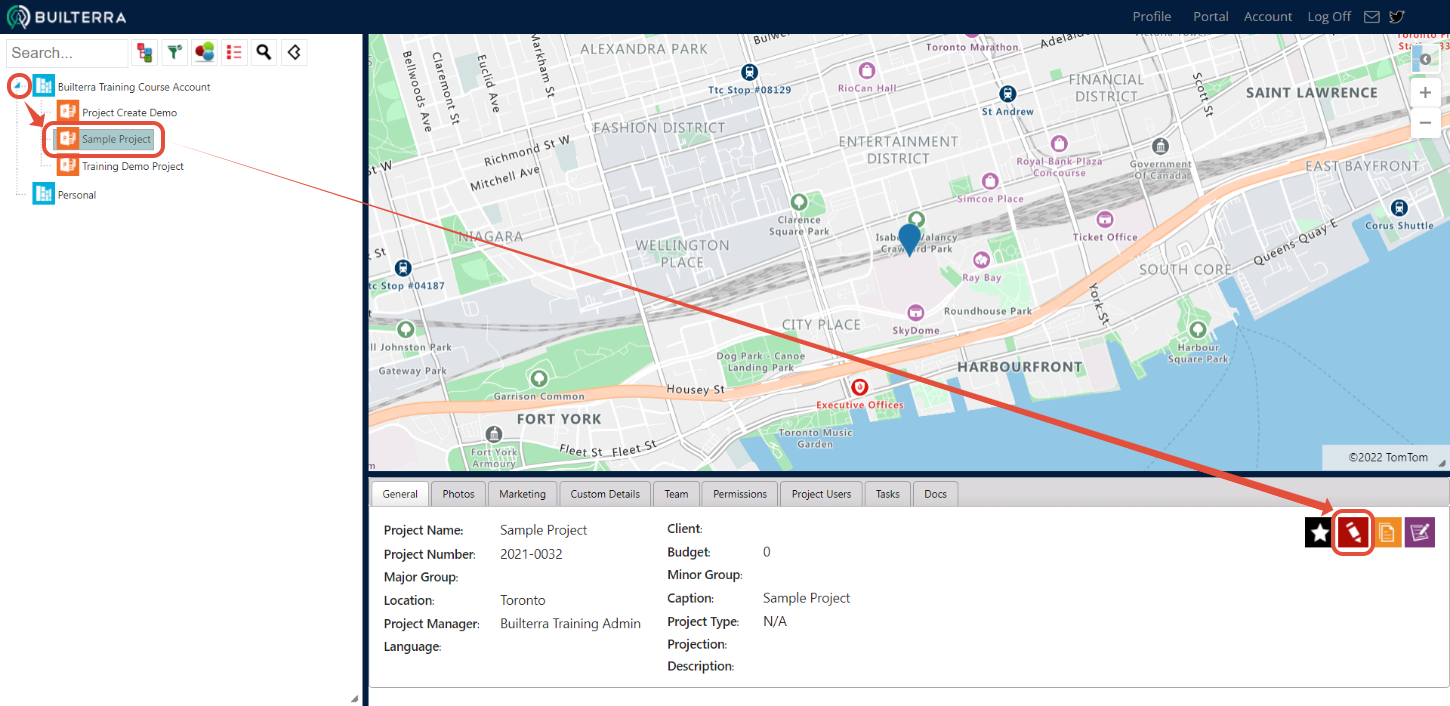Select the red list view icon
The height and width of the screenshot is (706, 1450).
[x=234, y=52]
